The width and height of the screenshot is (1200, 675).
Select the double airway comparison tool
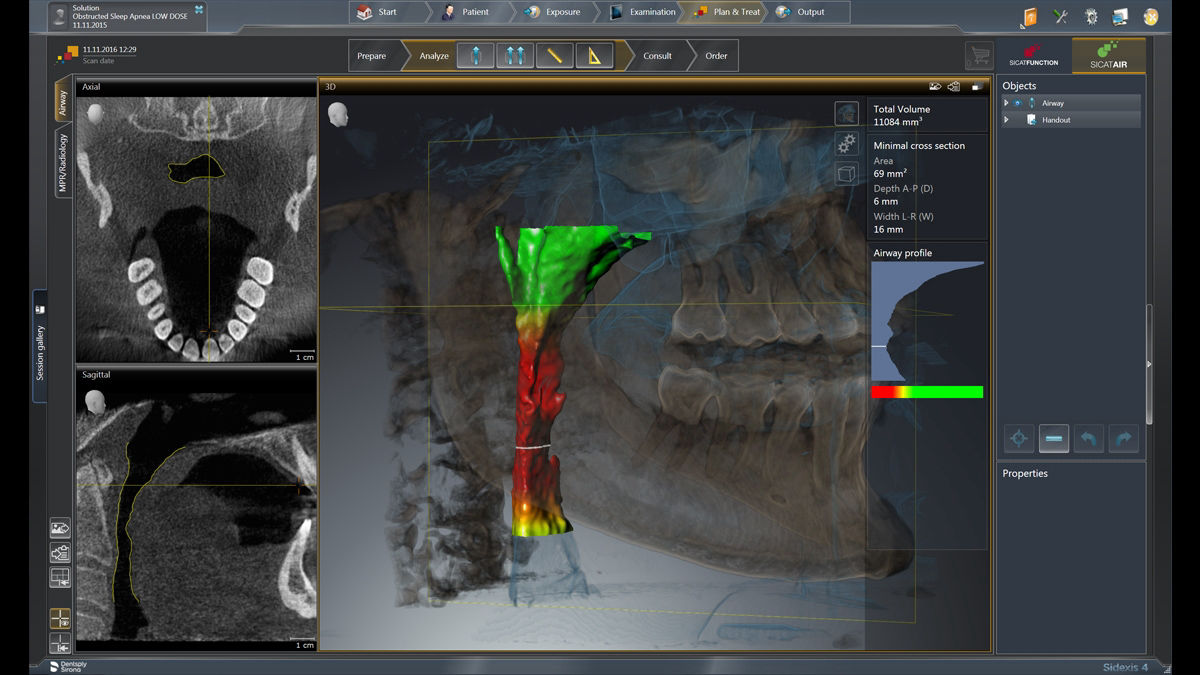[x=515, y=56]
